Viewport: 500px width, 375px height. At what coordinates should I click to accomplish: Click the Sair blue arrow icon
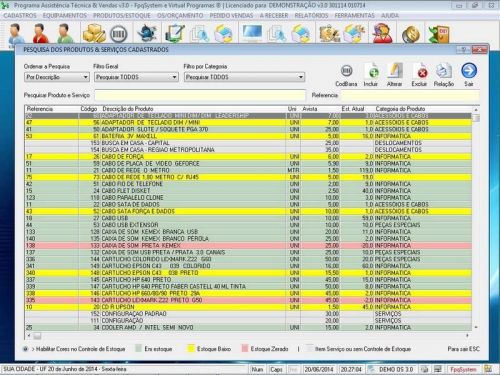469,70
